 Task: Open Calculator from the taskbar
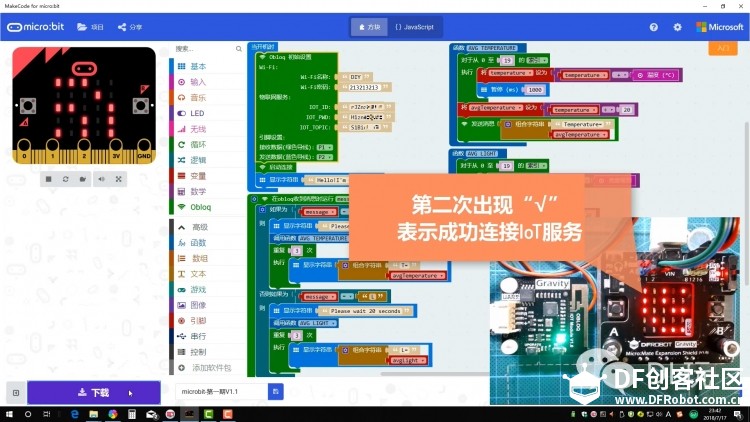(x=132, y=414)
